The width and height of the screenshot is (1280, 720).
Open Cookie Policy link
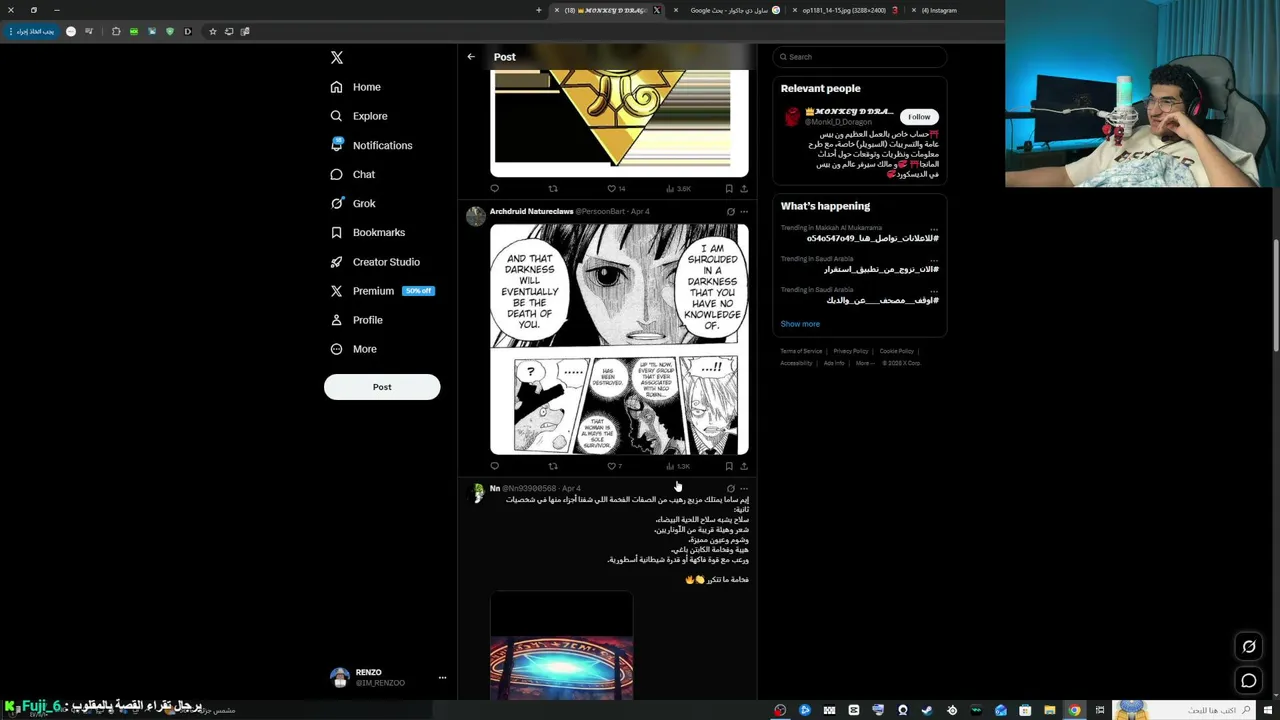coord(897,351)
